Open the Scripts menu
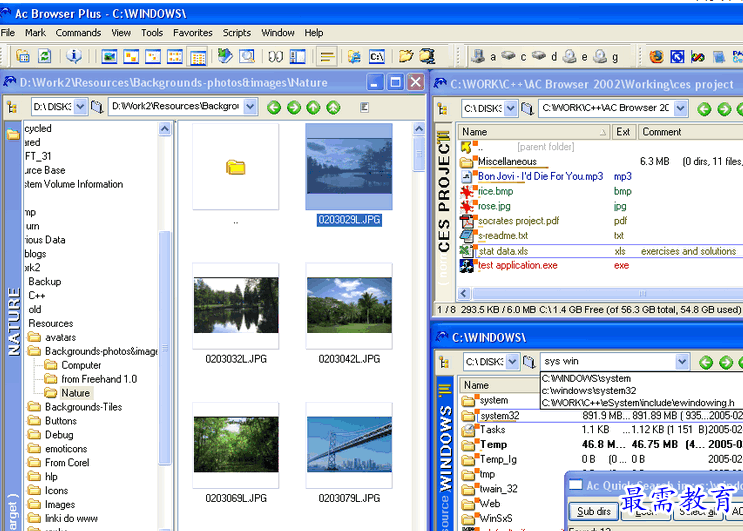This screenshot has width=743, height=531. coord(236,33)
